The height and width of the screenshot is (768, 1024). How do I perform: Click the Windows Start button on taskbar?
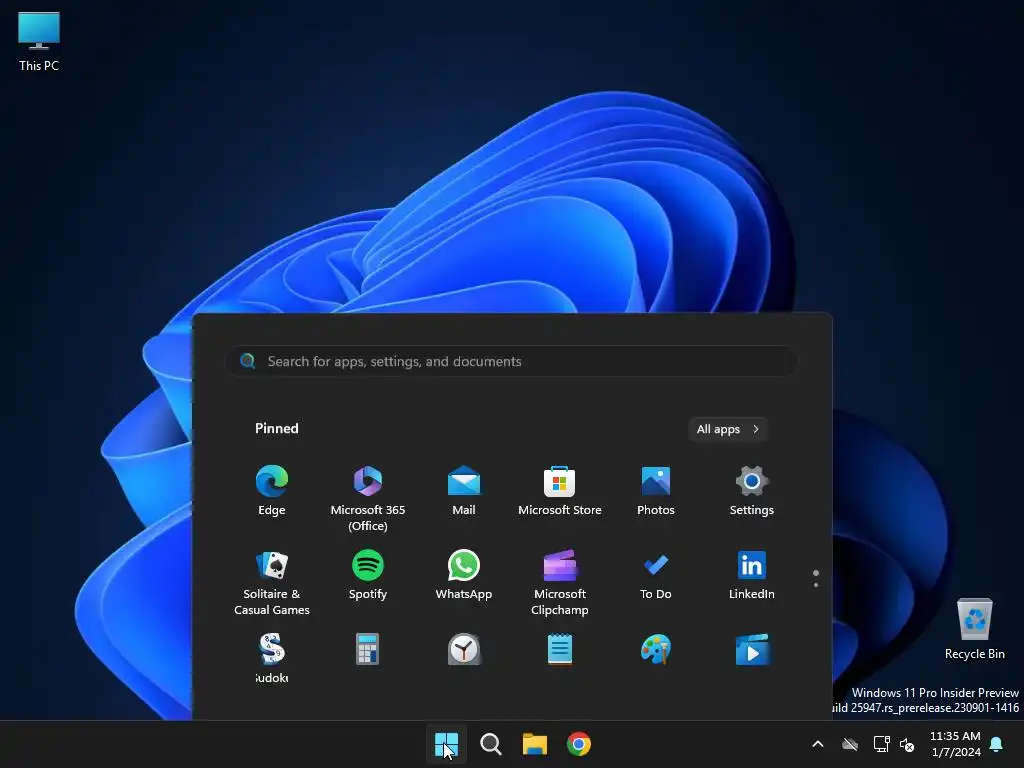click(x=447, y=744)
